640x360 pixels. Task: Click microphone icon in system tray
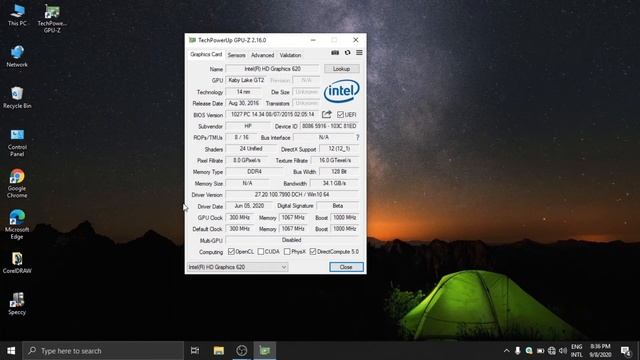518,351
